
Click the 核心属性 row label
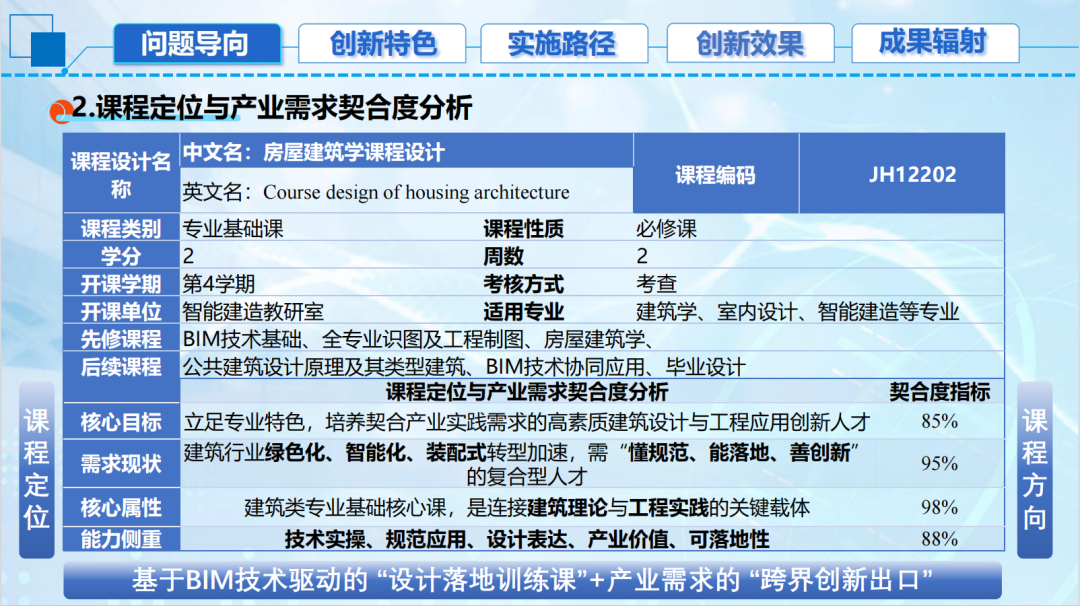[x=121, y=508]
